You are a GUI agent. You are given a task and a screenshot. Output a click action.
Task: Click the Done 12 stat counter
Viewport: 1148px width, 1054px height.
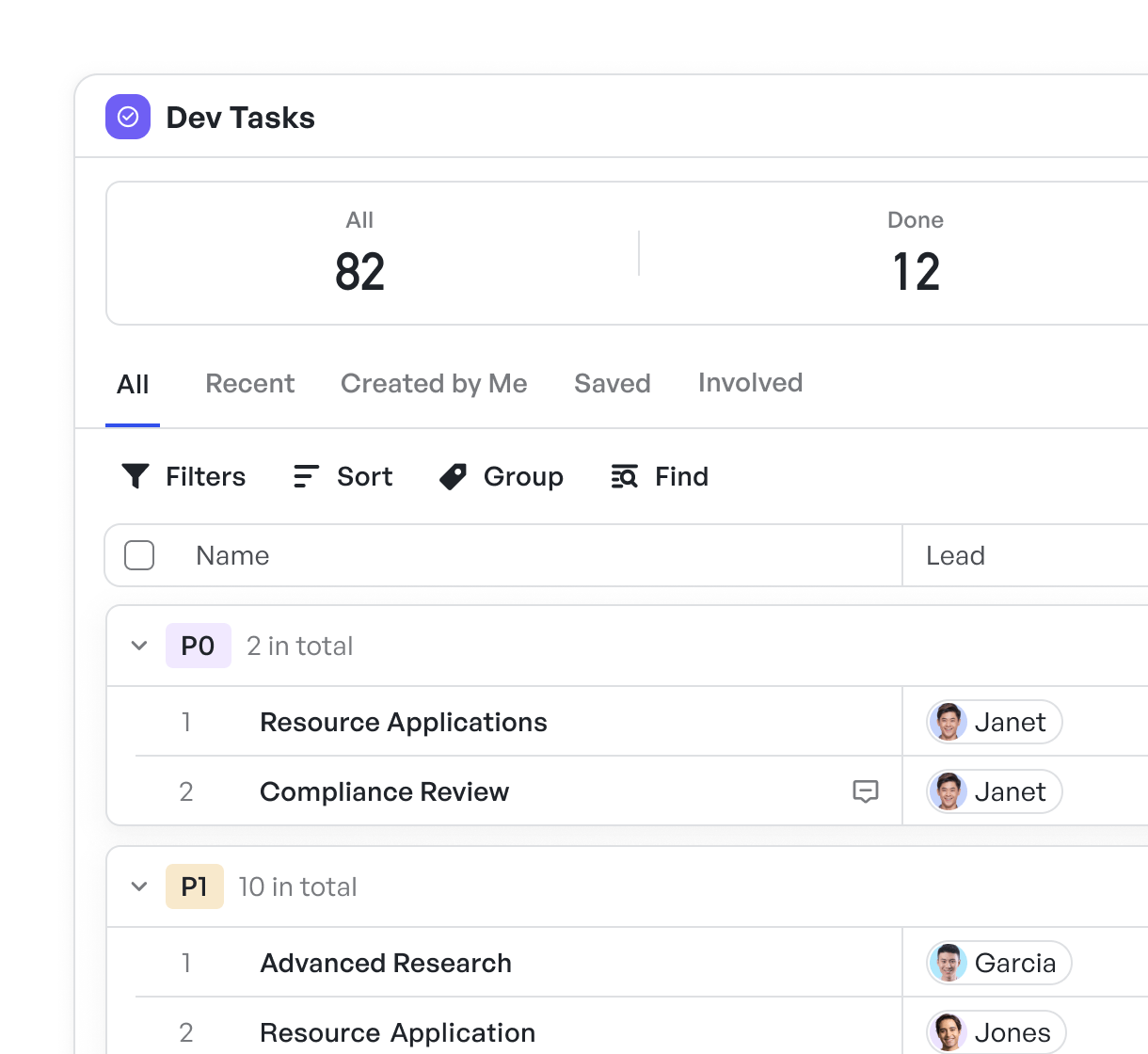[x=916, y=253]
